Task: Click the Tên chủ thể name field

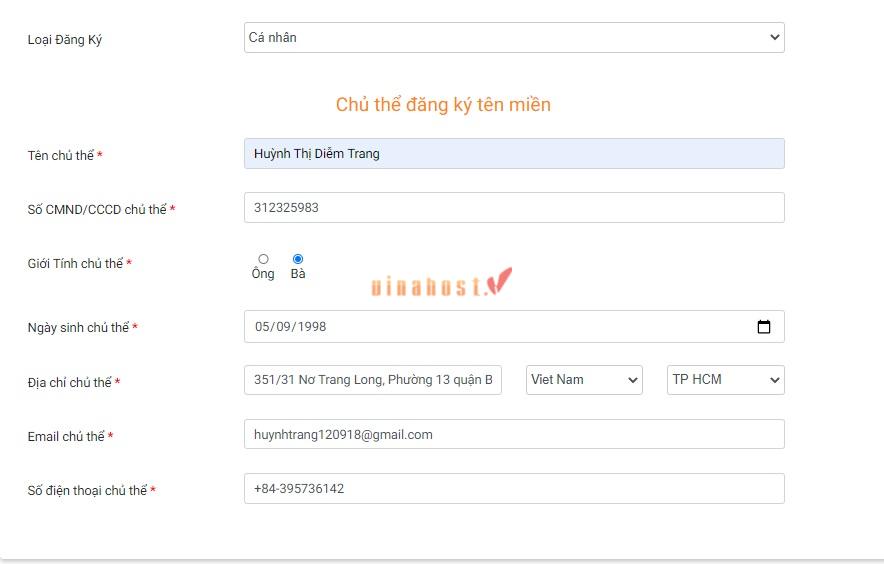Action: click(514, 153)
